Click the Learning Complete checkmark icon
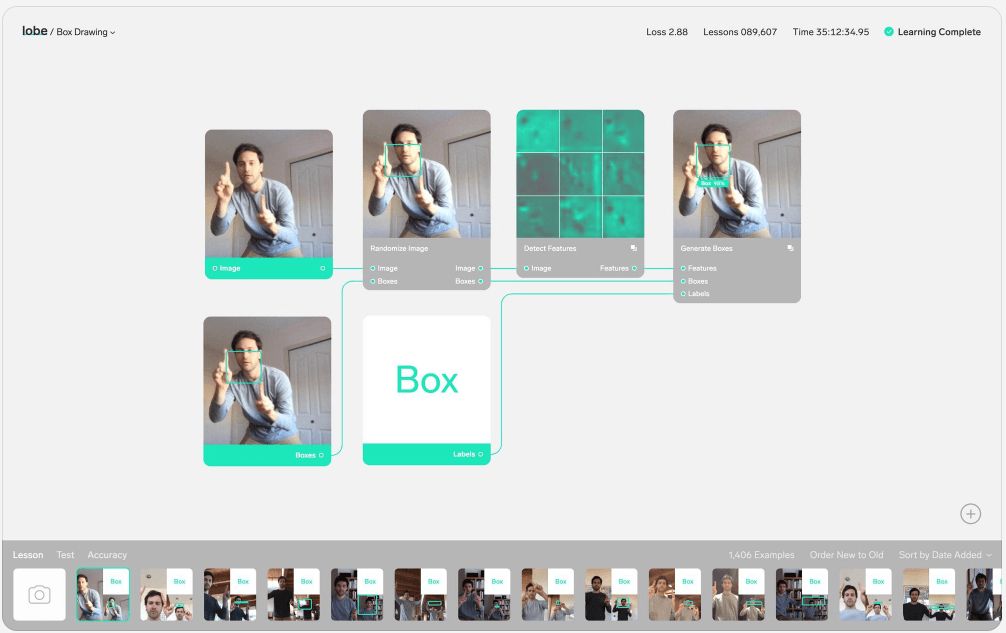 tap(889, 32)
